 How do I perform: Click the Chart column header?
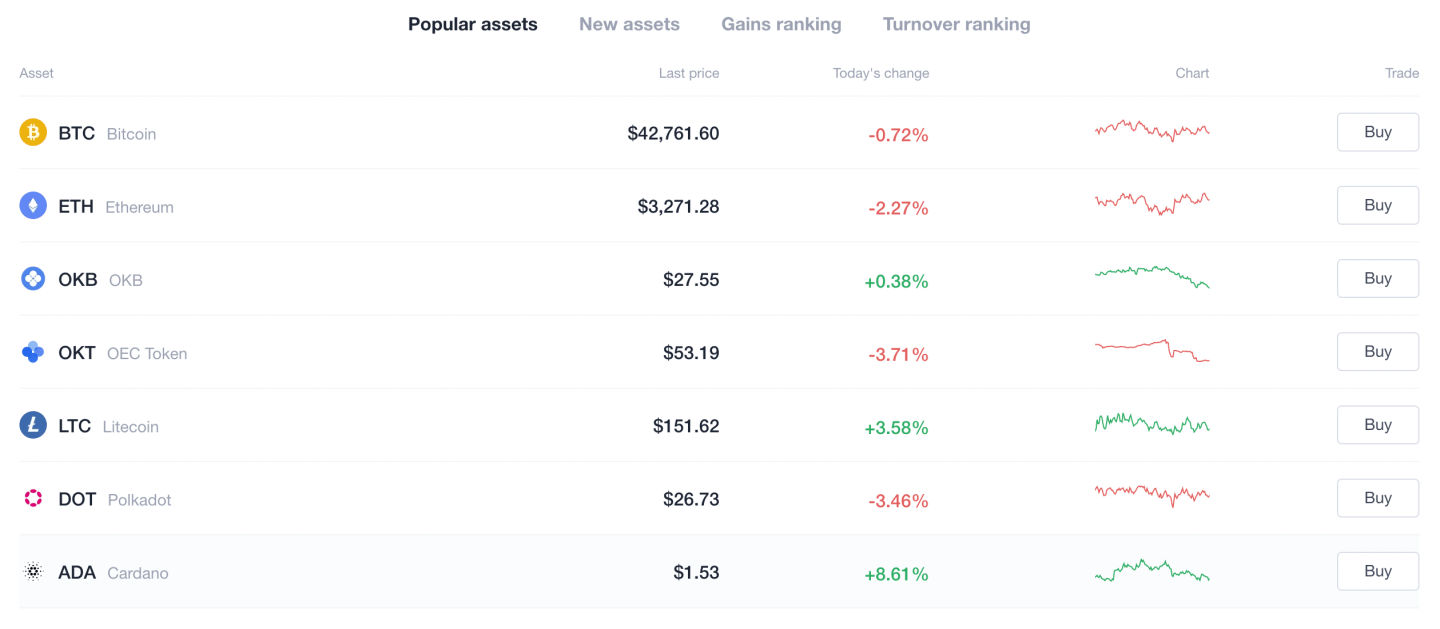point(1192,73)
